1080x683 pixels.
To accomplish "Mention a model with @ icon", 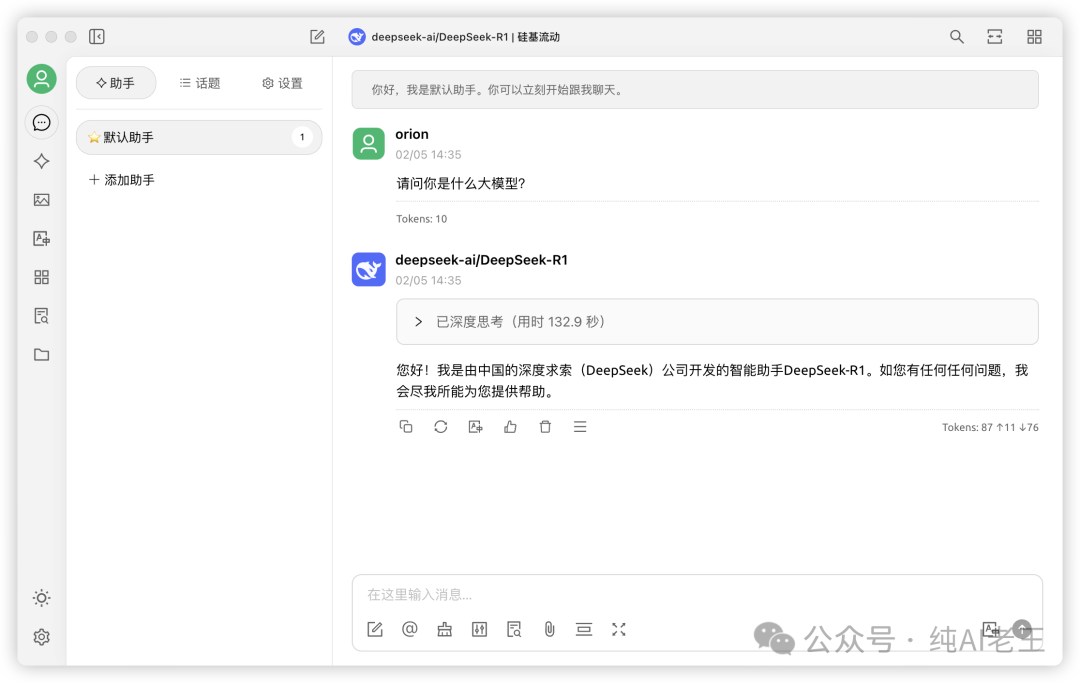I will pos(410,629).
